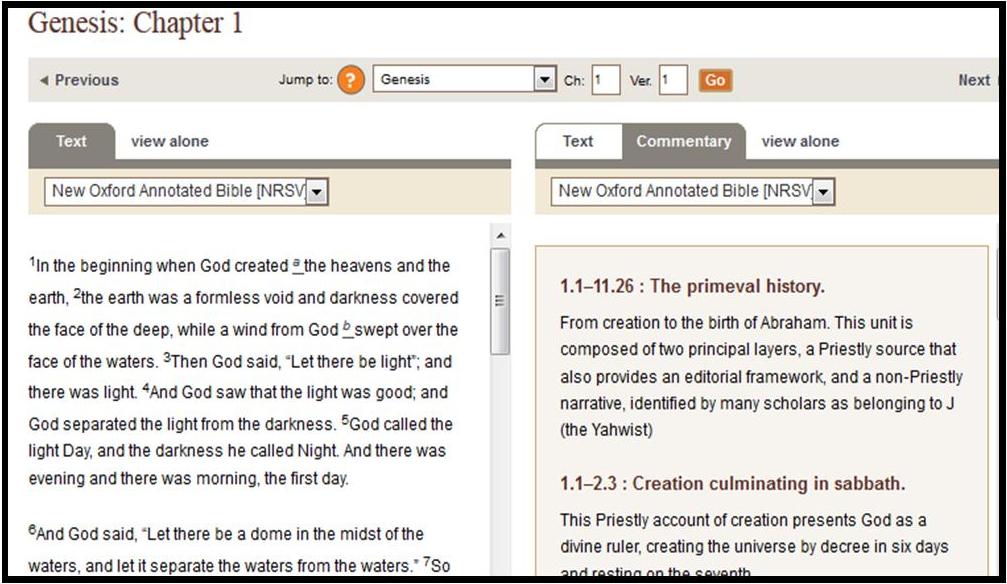Select the Commentary tab
Viewport: 1007px width, 584px height.
point(683,141)
